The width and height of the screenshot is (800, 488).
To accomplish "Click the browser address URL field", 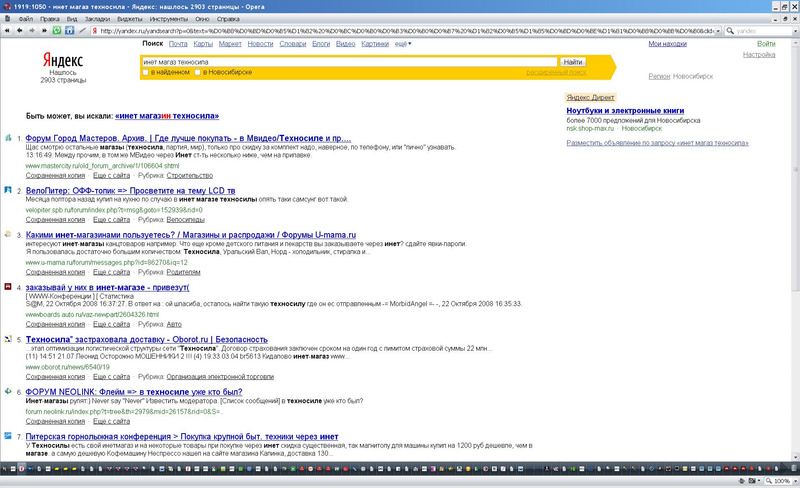I will coord(407,31).
